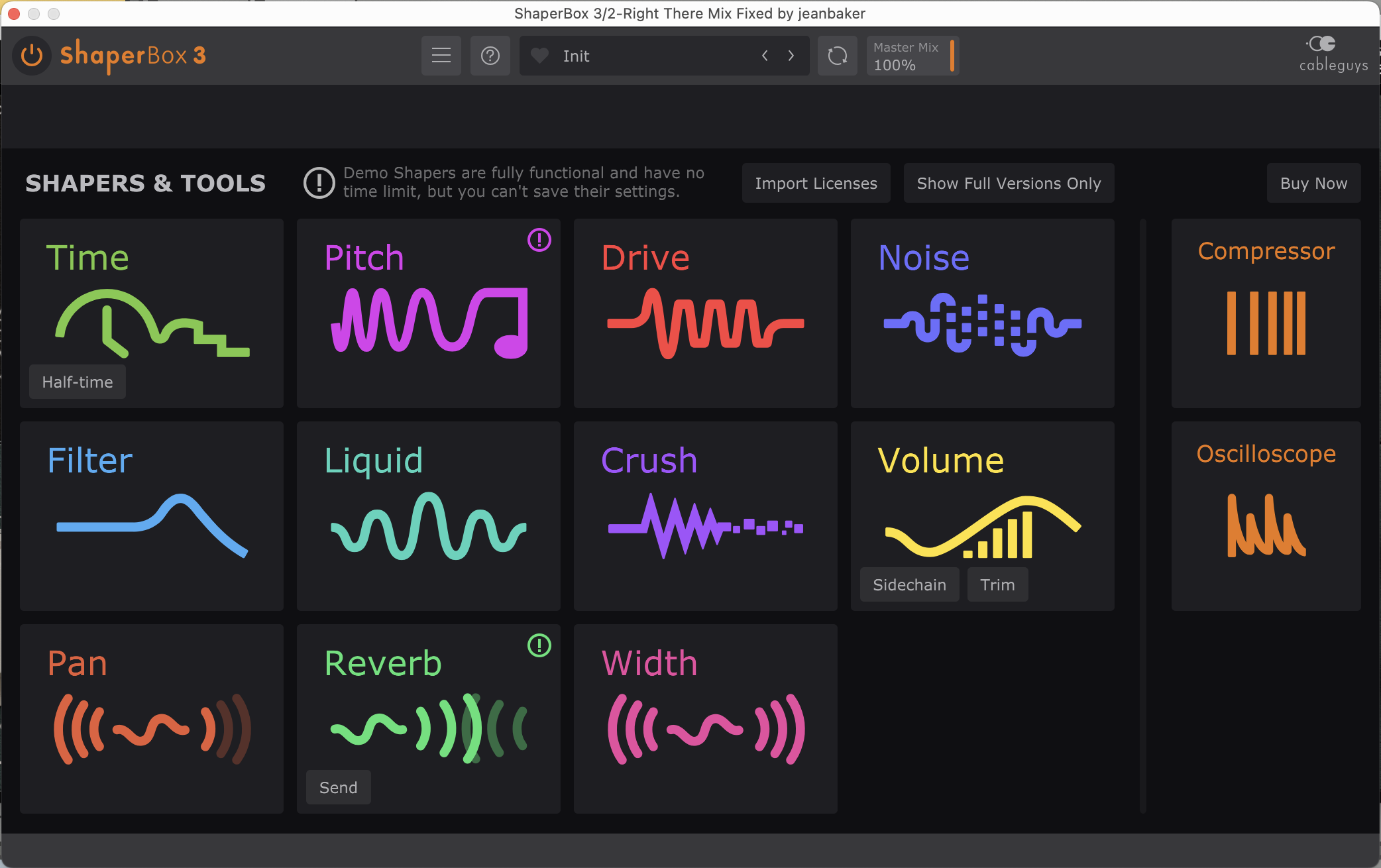Adjust the Master Mix slider
Viewport: 1381px width, 868px height.
coord(952,56)
